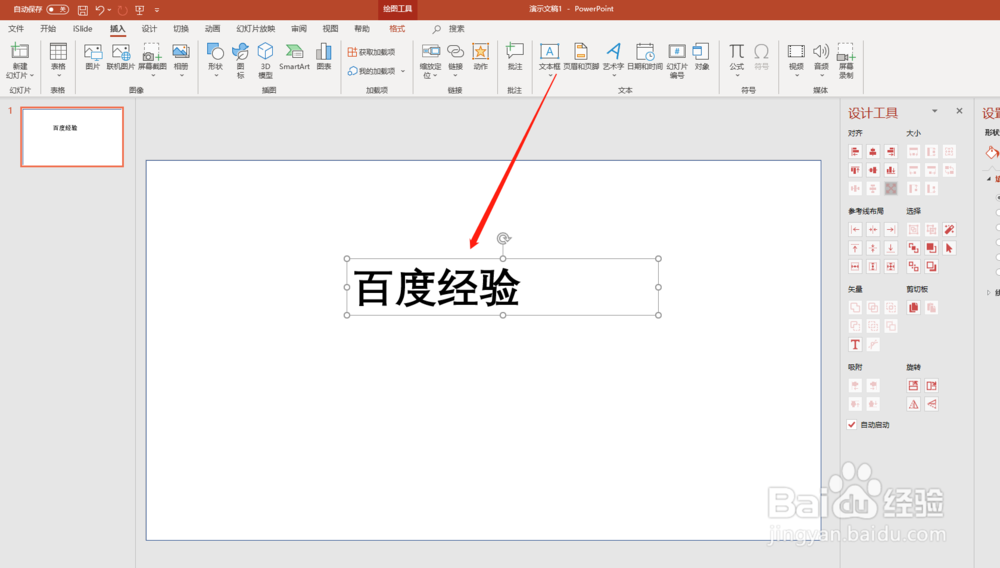Open the 形状 (Shapes) gallery

click(x=216, y=60)
